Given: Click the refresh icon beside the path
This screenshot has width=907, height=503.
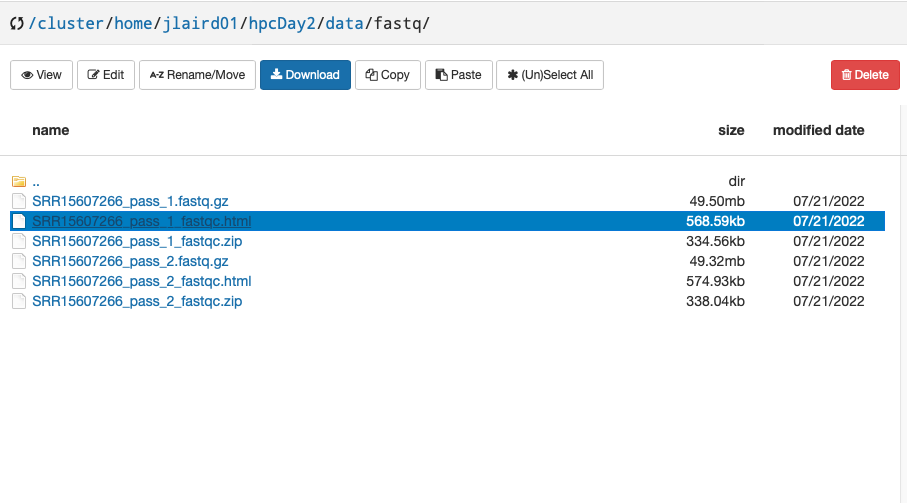Looking at the screenshot, I should click(x=17, y=24).
